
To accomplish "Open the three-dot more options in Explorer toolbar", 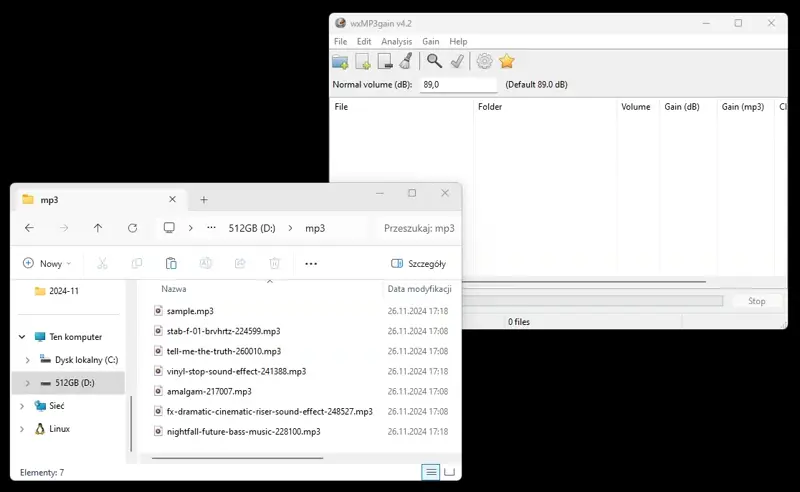I will coord(311,264).
